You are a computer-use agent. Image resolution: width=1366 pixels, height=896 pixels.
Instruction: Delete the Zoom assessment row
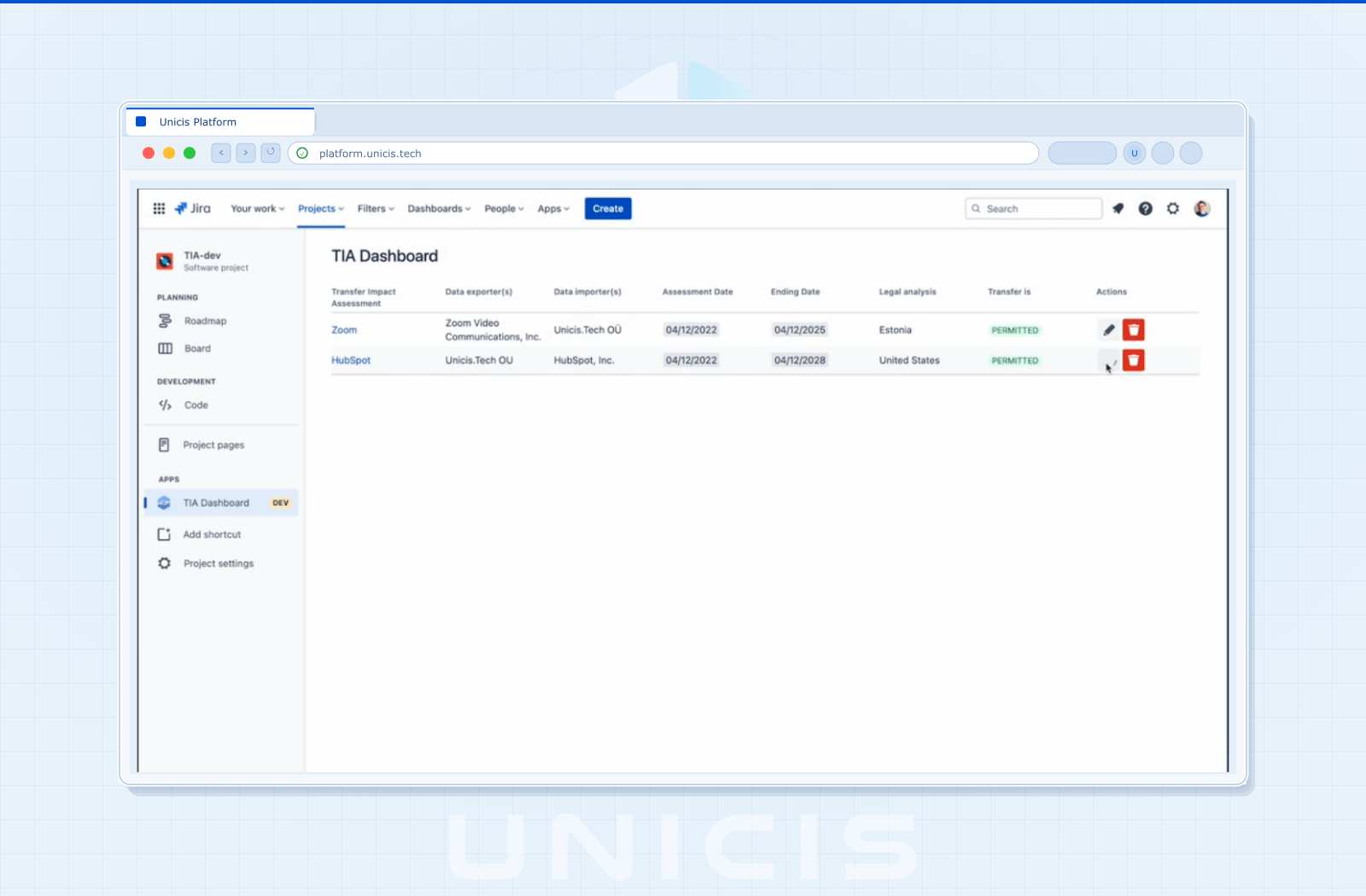pyautogui.click(x=1134, y=329)
